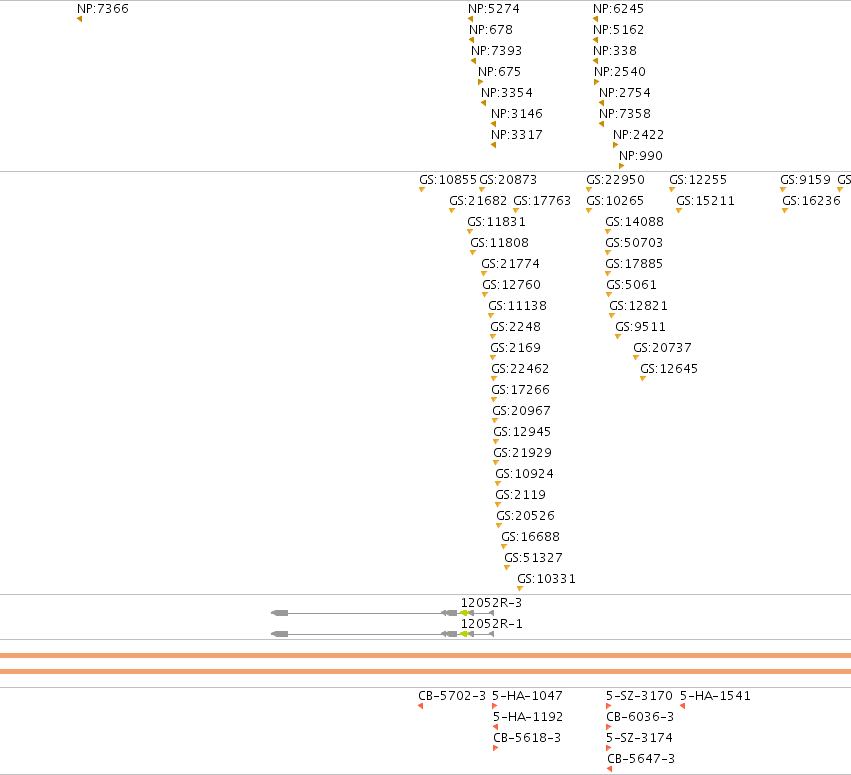This screenshot has width=851, height=775.
Task: Select the GS:11831 insertion label
Action: click(x=497, y=222)
